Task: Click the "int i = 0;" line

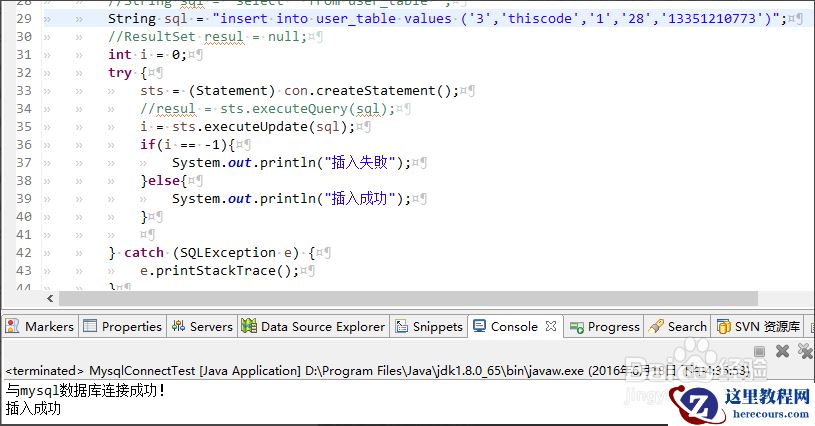Action: tap(147, 55)
